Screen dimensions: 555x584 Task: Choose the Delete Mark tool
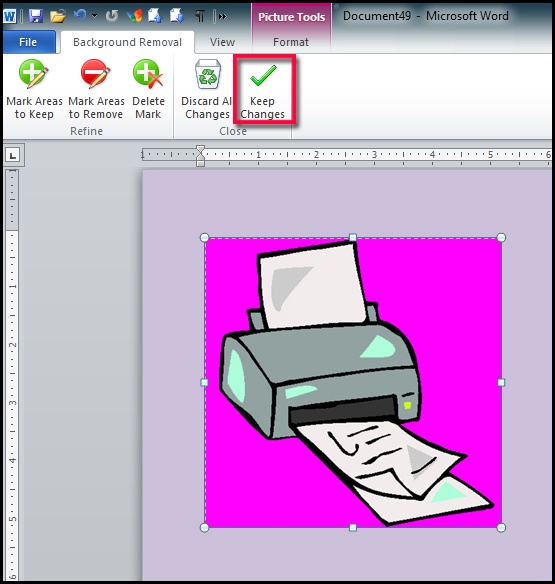[x=148, y=89]
